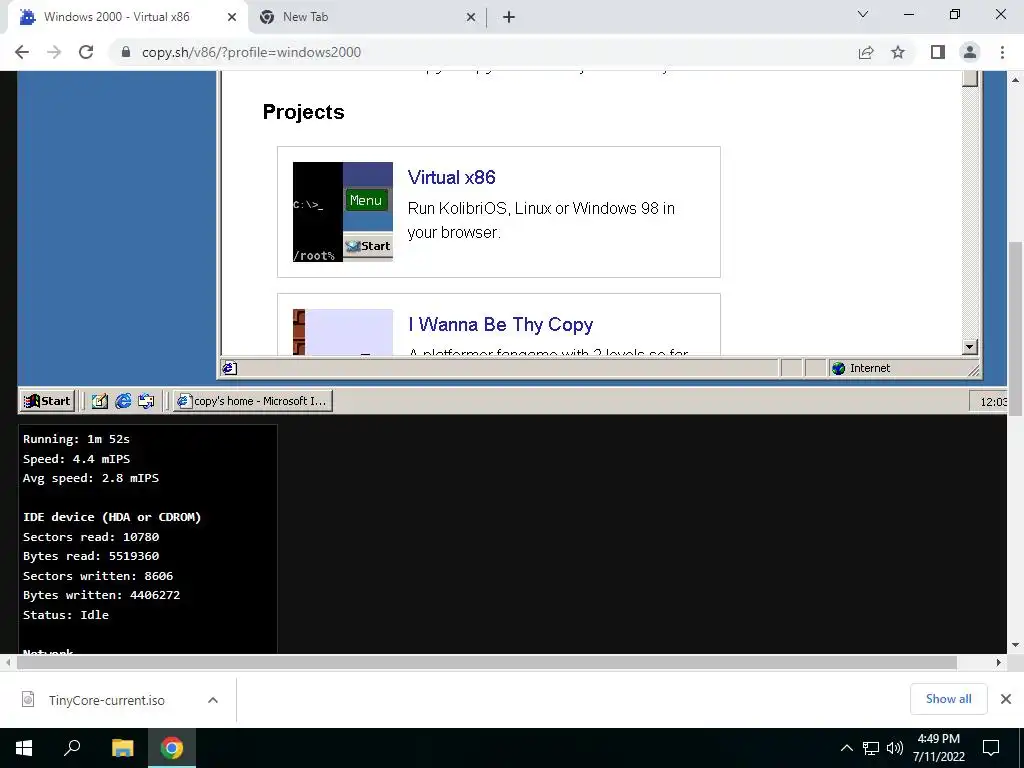
Task: Open Windows taskbar search
Action: click(x=72, y=748)
